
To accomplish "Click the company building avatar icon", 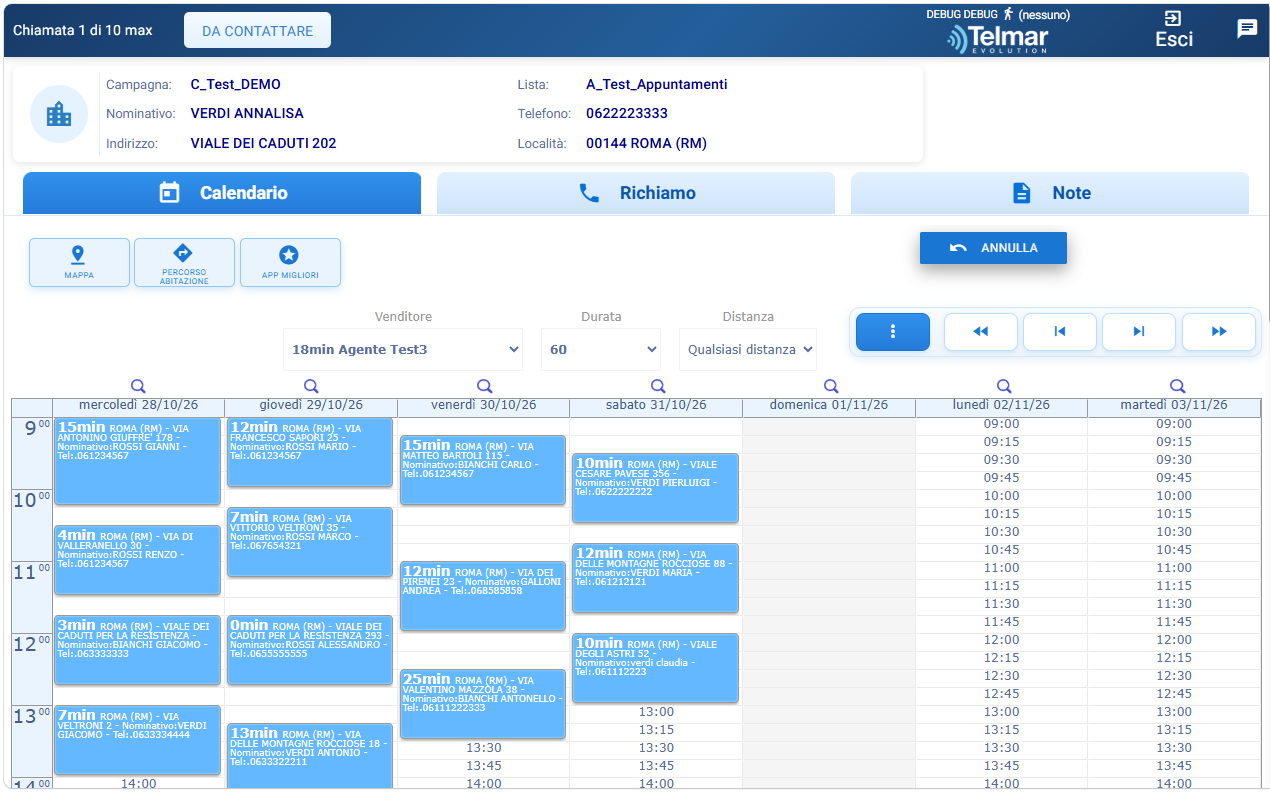I will click(x=59, y=114).
